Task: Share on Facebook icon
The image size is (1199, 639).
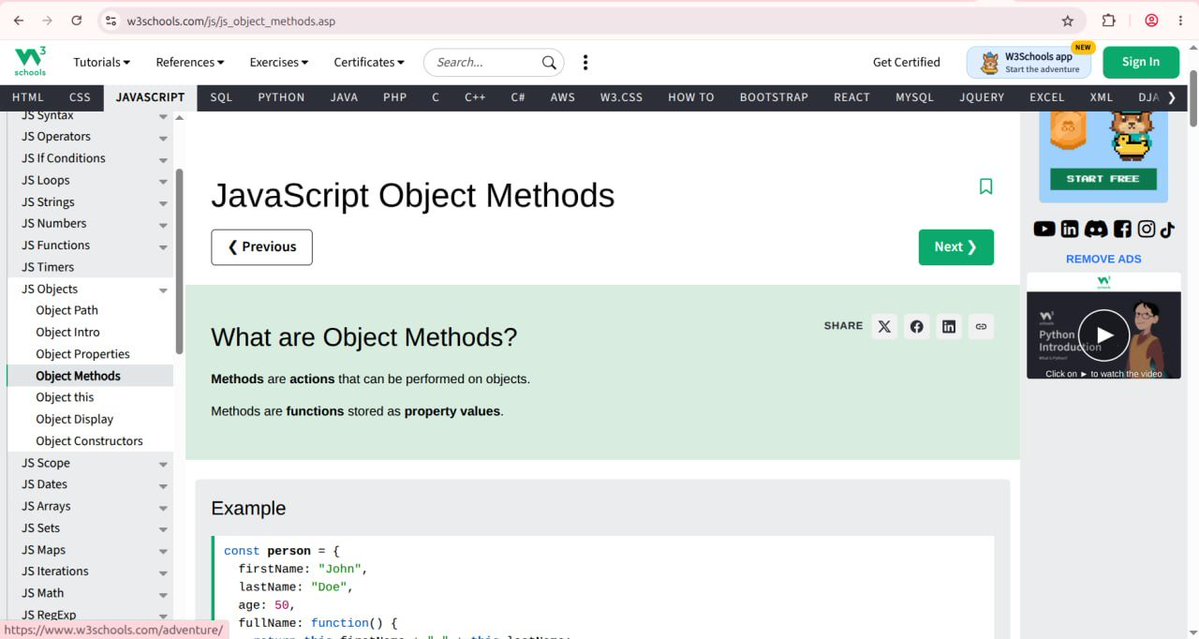Action: click(x=917, y=327)
